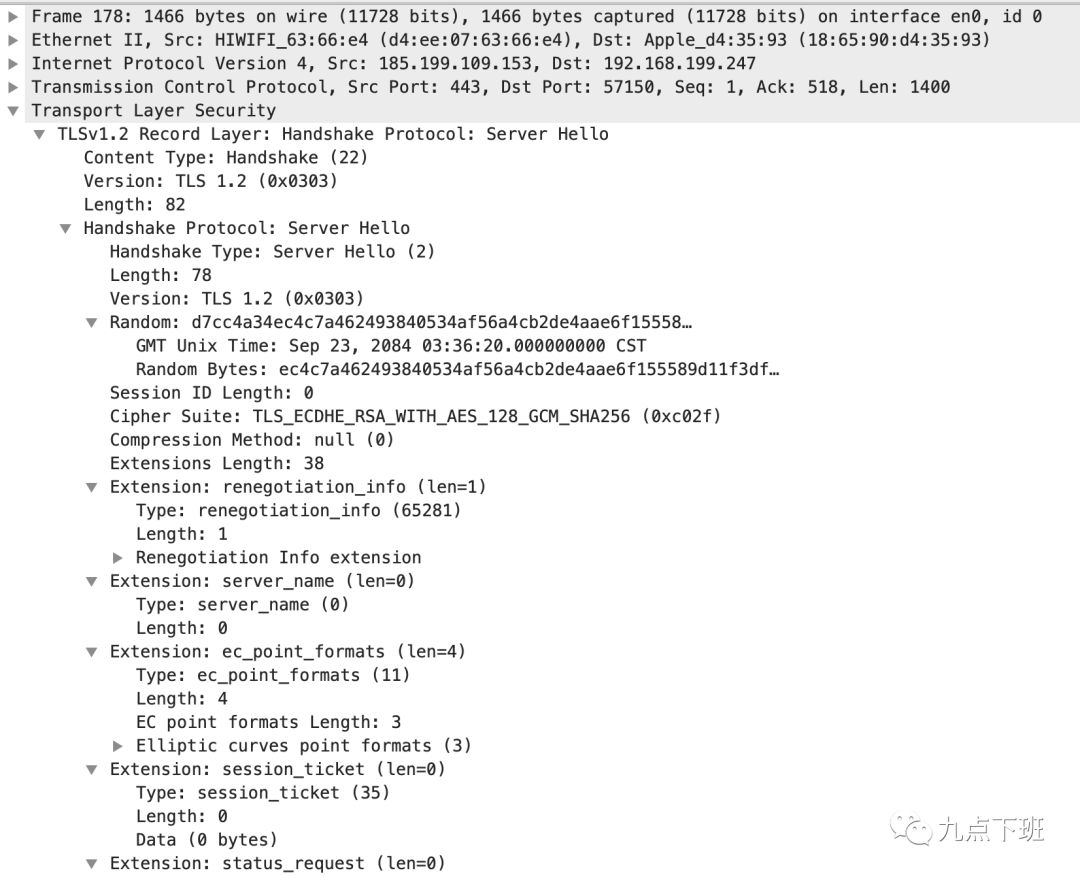
Task: Collapse the server_name extension
Action: (92, 581)
